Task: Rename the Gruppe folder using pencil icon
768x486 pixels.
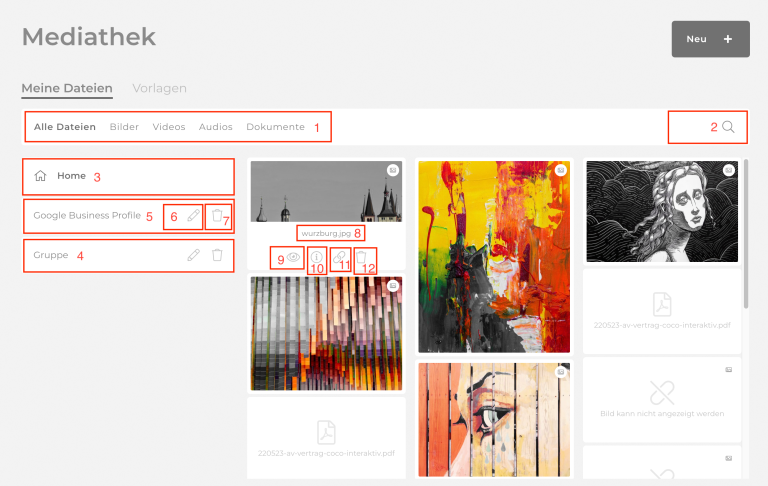Action: [x=193, y=255]
